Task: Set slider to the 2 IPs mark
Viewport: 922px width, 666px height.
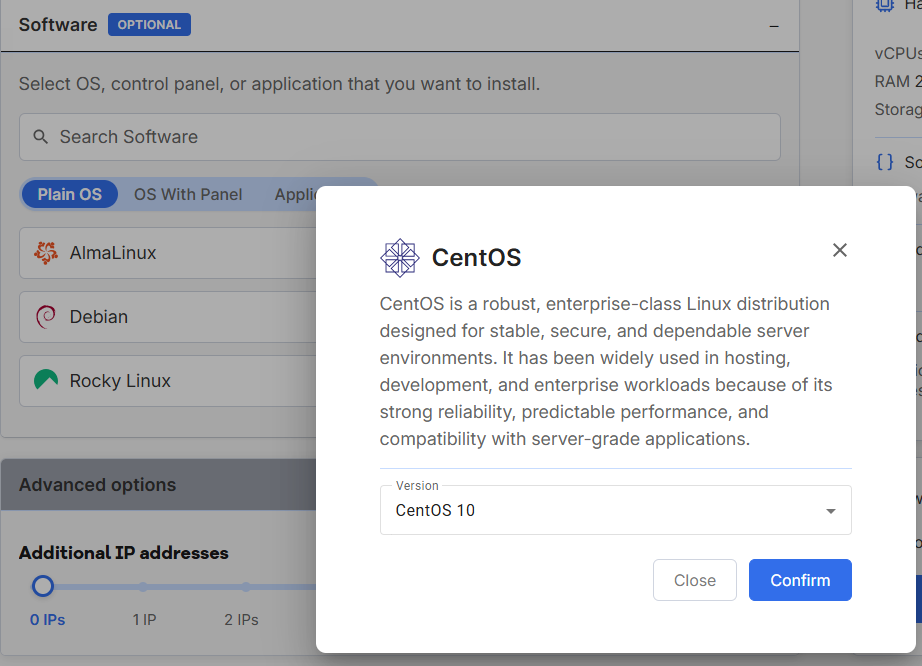Action: coord(246,587)
